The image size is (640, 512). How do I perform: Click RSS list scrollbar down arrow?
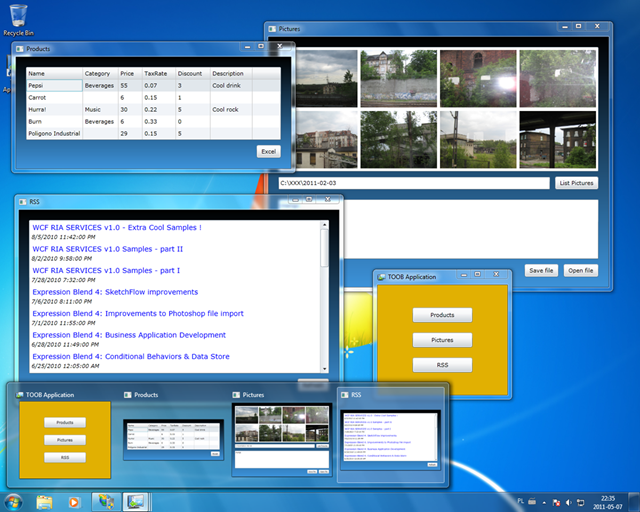[324, 369]
